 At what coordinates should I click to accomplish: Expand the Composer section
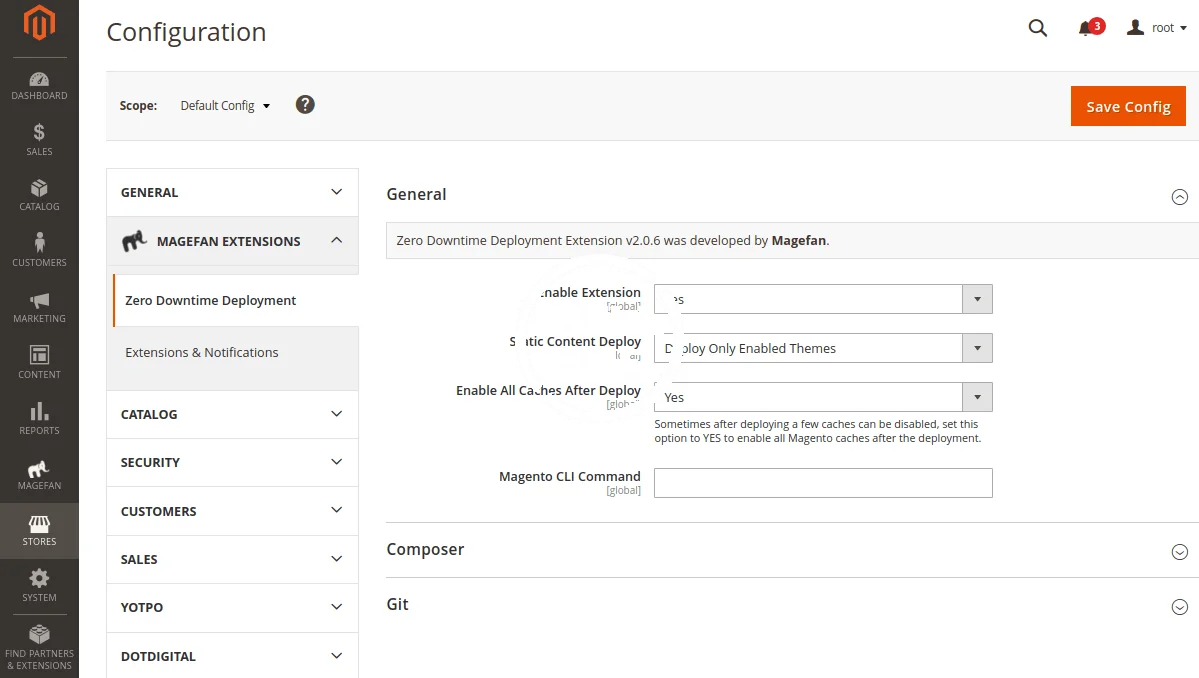tap(1179, 551)
